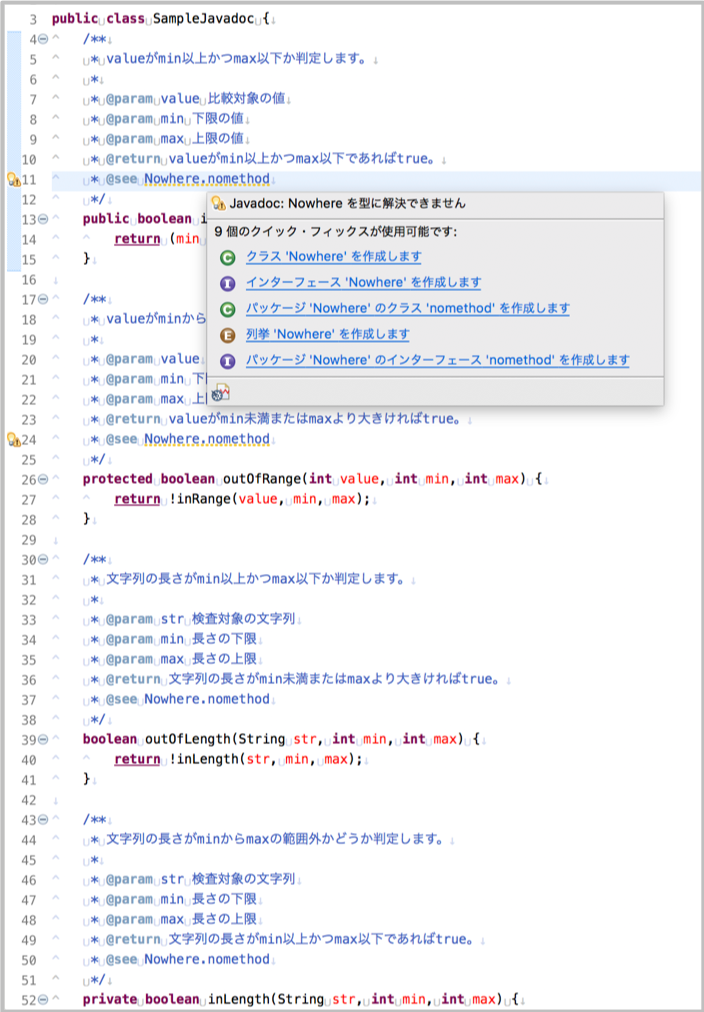Screen dimensions: 704x1012
Task: Click the red 'value' parameter on line 26
Action: click(361, 480)
